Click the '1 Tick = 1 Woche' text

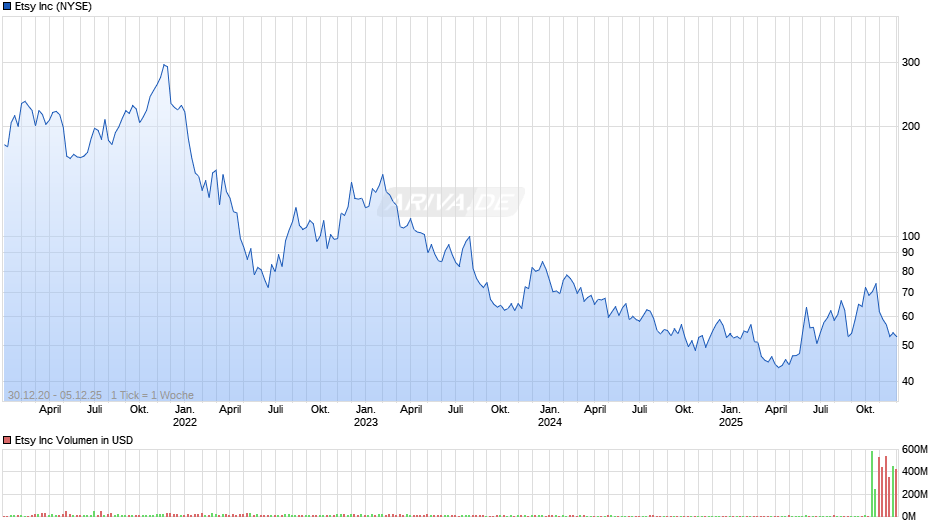click(x=152, y=395)
